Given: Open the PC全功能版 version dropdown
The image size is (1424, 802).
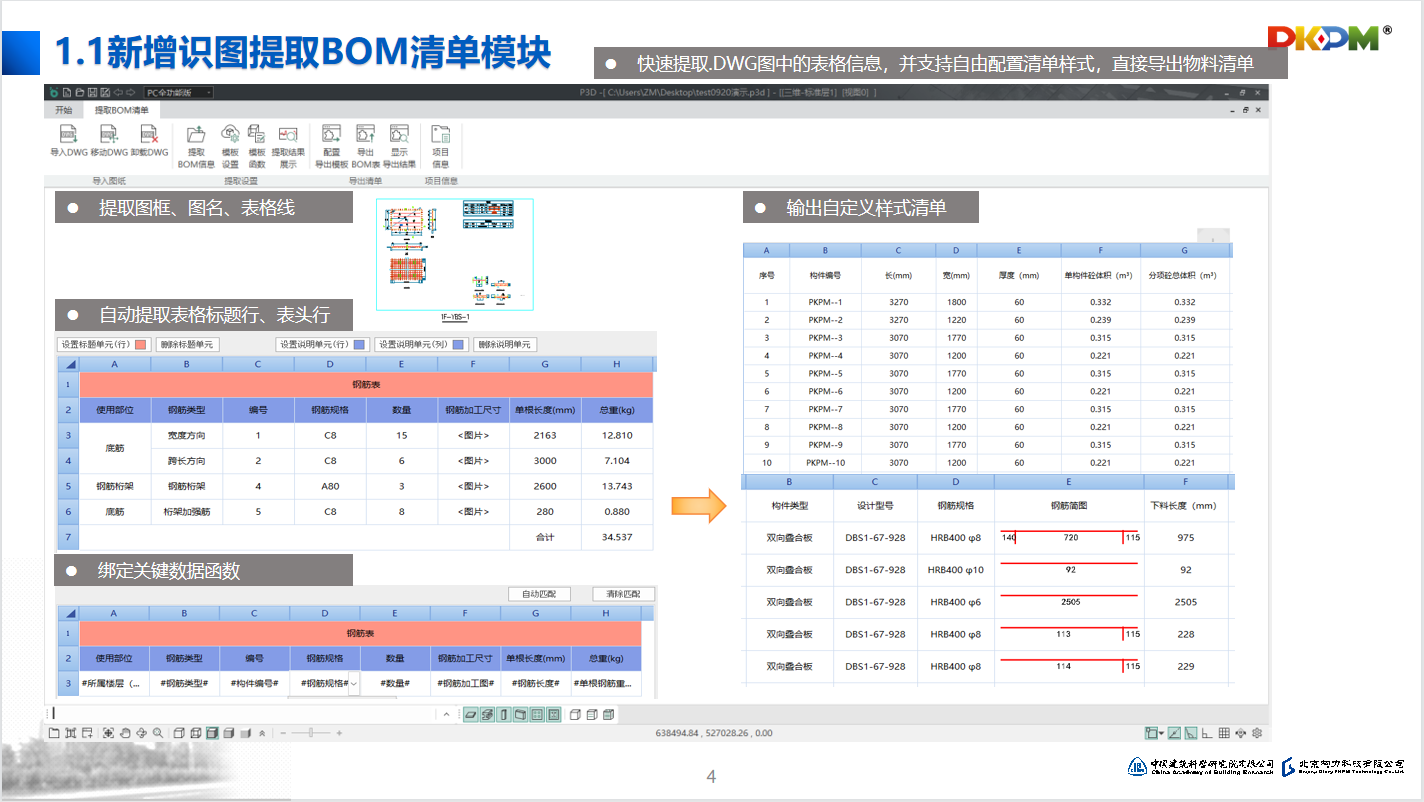Looking at the screenshot, I should (x=179, y=92).
